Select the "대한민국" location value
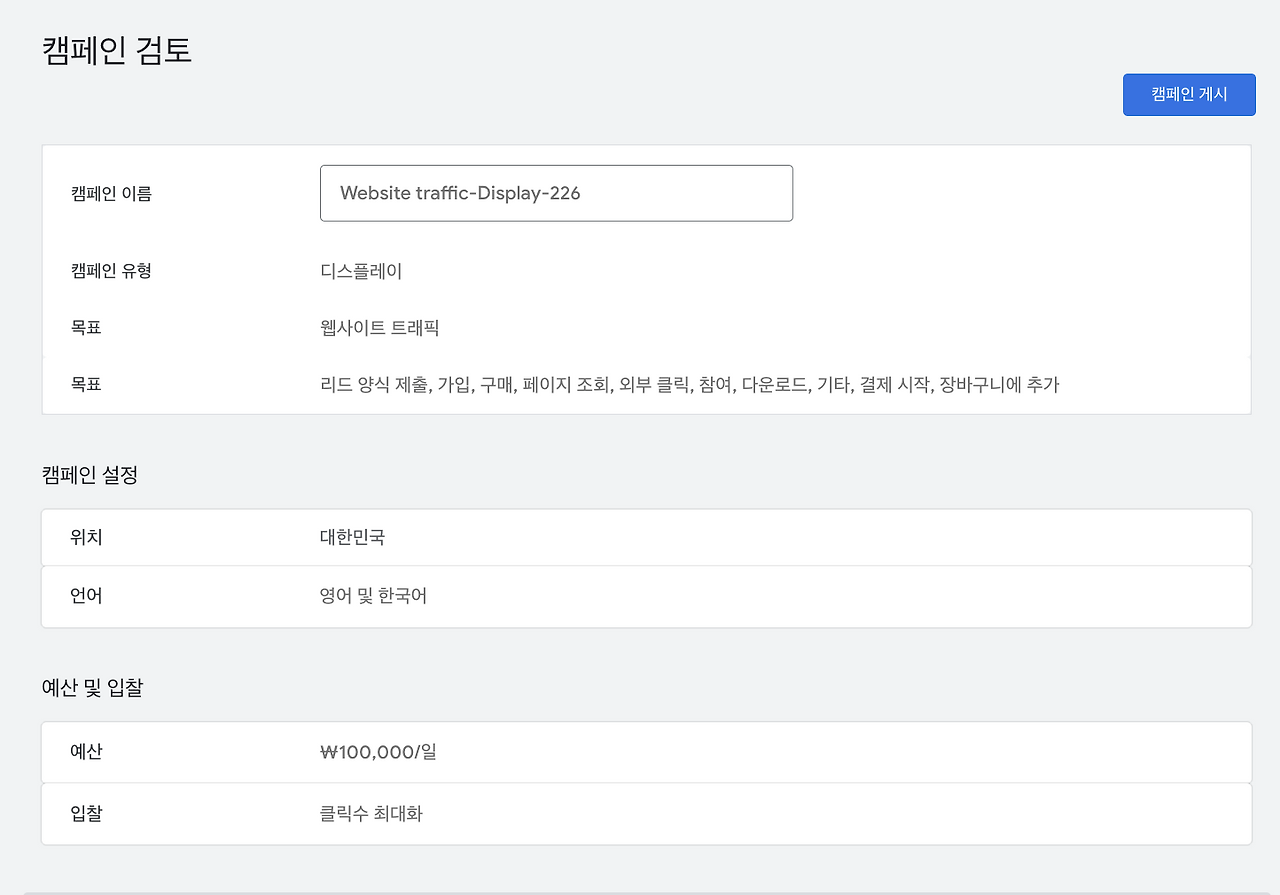1280x895 pixels. (x=353, y=537)
